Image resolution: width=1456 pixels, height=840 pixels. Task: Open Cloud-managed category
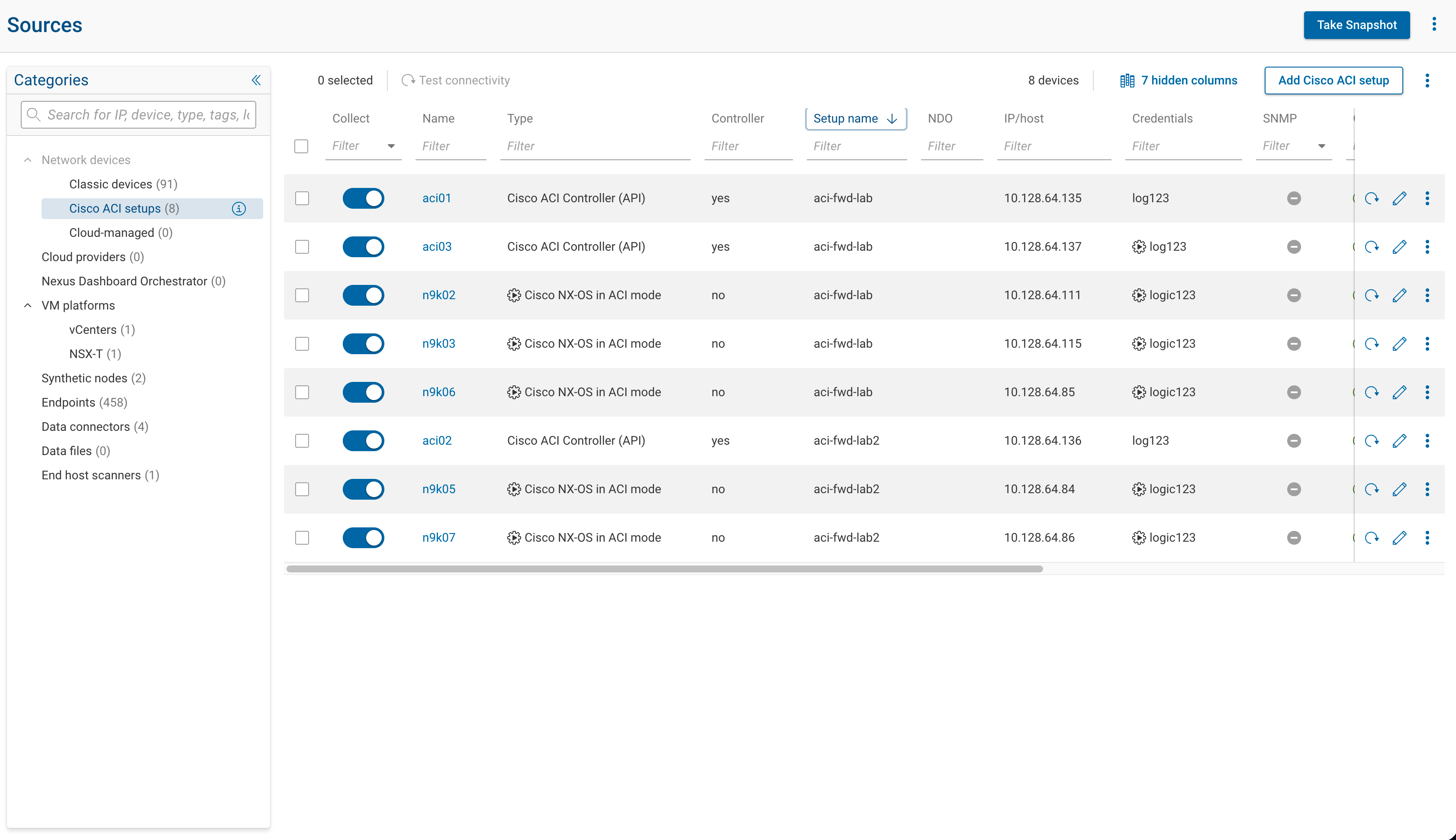pyautogui.click(x=120, y=233)
